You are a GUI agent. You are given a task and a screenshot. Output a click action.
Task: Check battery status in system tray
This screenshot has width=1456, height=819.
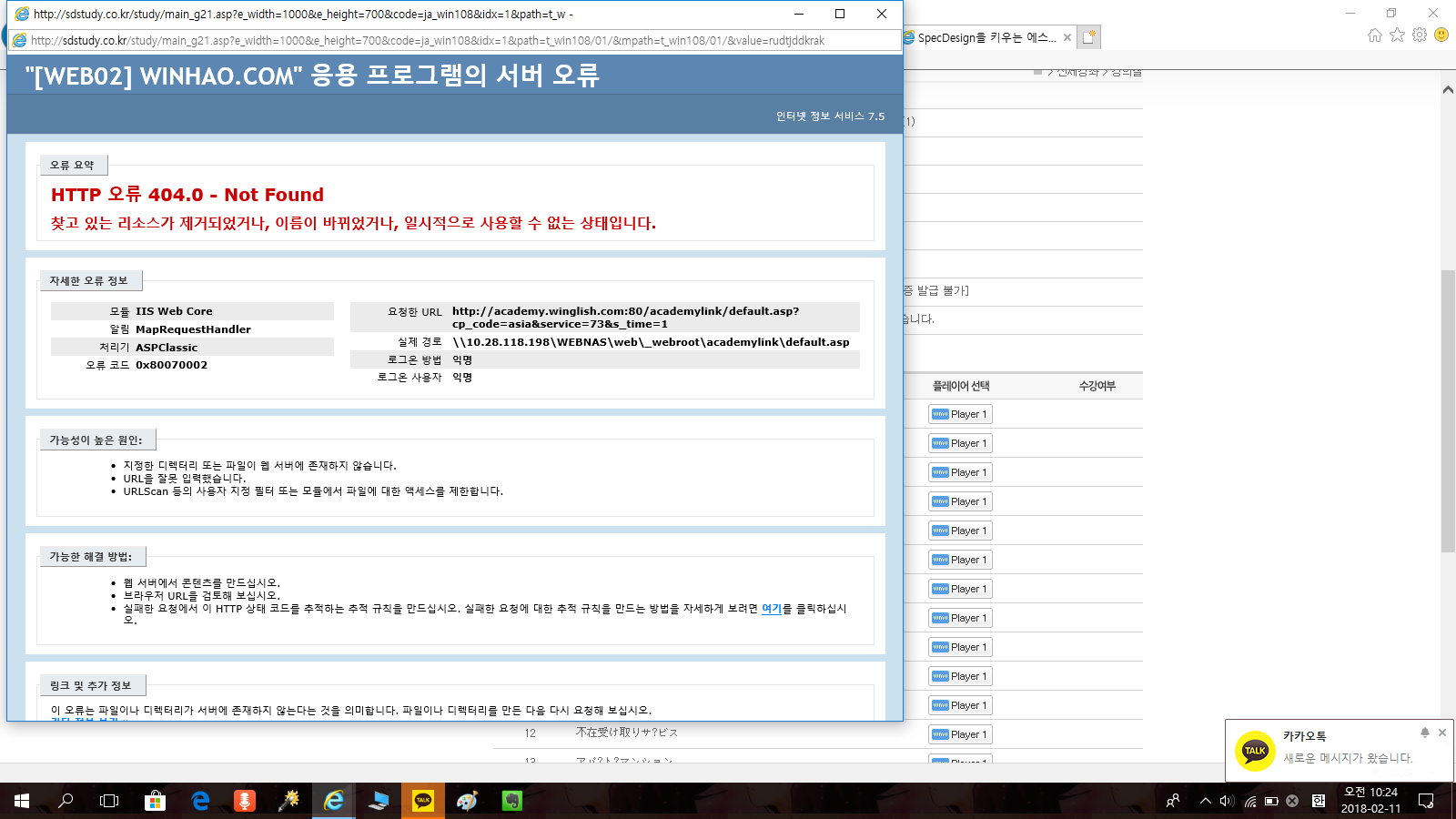click(x=1271, y=801)
